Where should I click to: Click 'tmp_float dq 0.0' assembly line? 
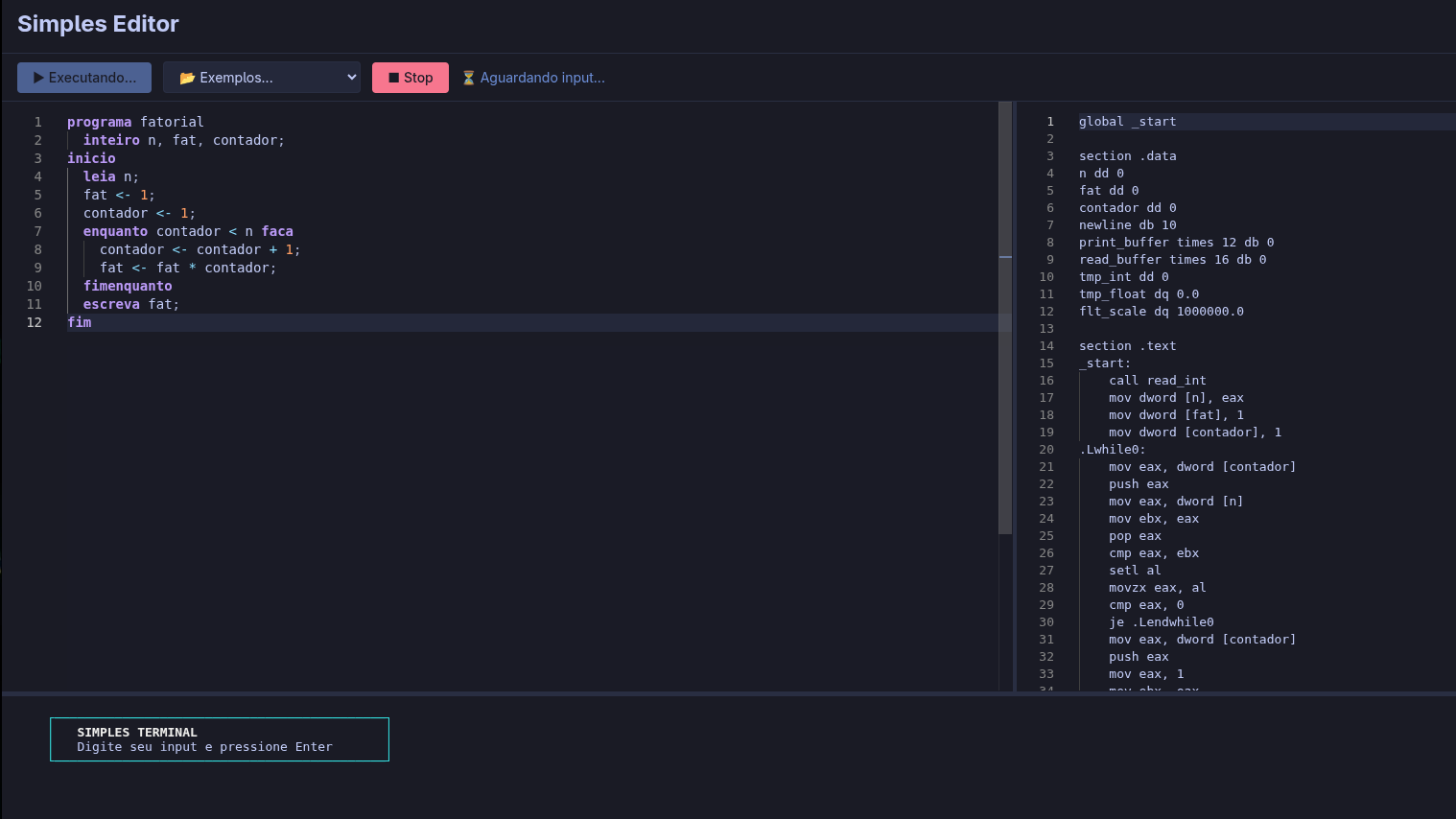tap(1139, 294)
